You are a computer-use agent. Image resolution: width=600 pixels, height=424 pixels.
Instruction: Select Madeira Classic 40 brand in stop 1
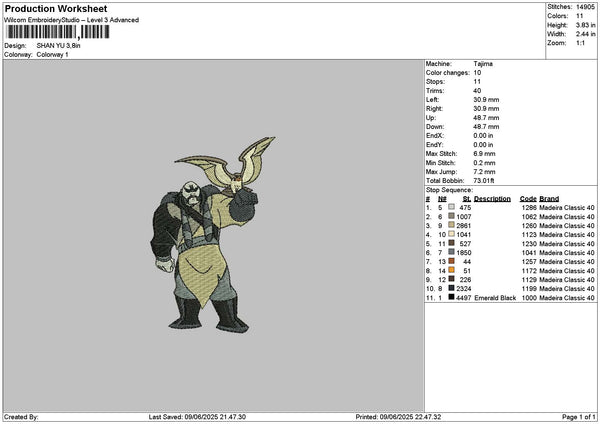[x=567, y=208]
